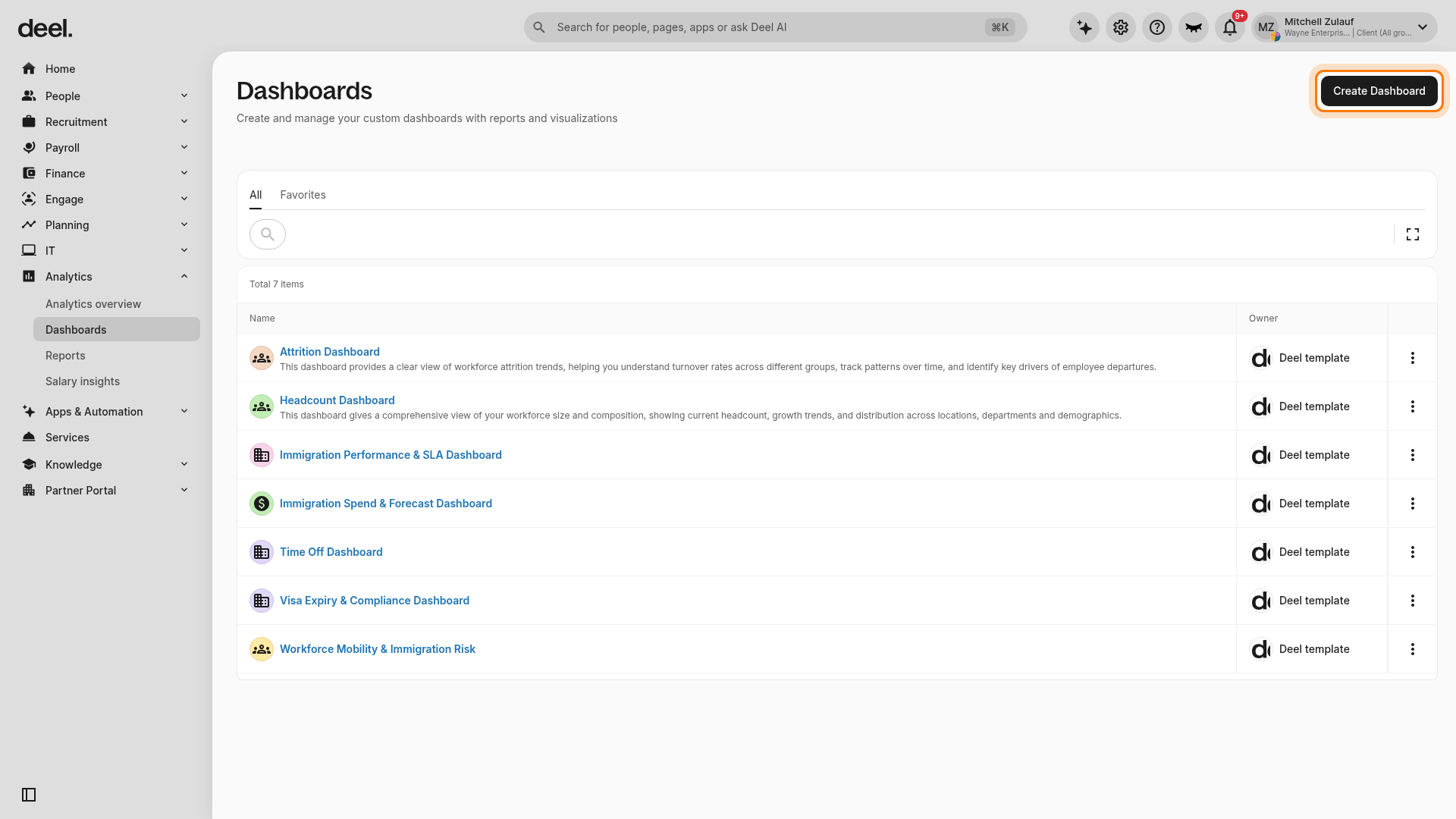Expand the Recruitment menu chevron
This screenshot has height=819, width=1456.
tap(184, 121)
